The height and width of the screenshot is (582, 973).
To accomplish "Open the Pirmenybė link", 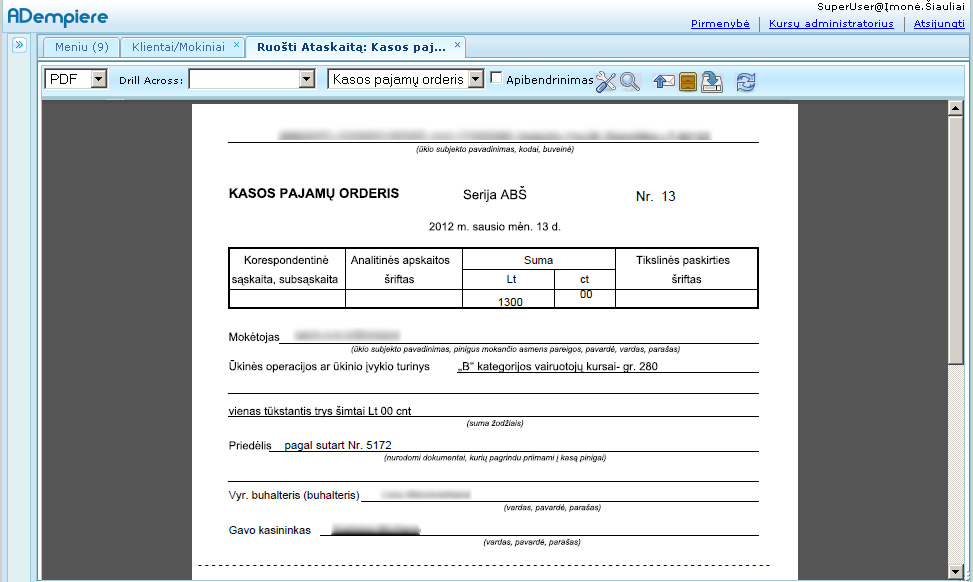I will (720, 24).
